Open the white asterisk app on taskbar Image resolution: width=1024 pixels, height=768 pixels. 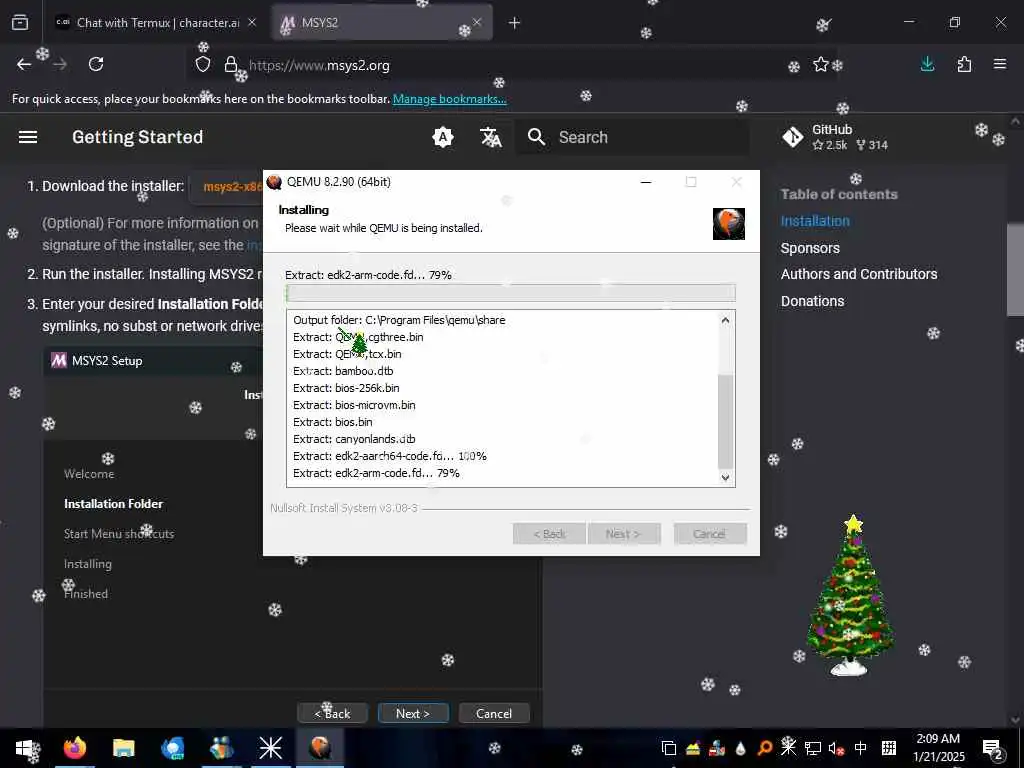tap(270, 748)
